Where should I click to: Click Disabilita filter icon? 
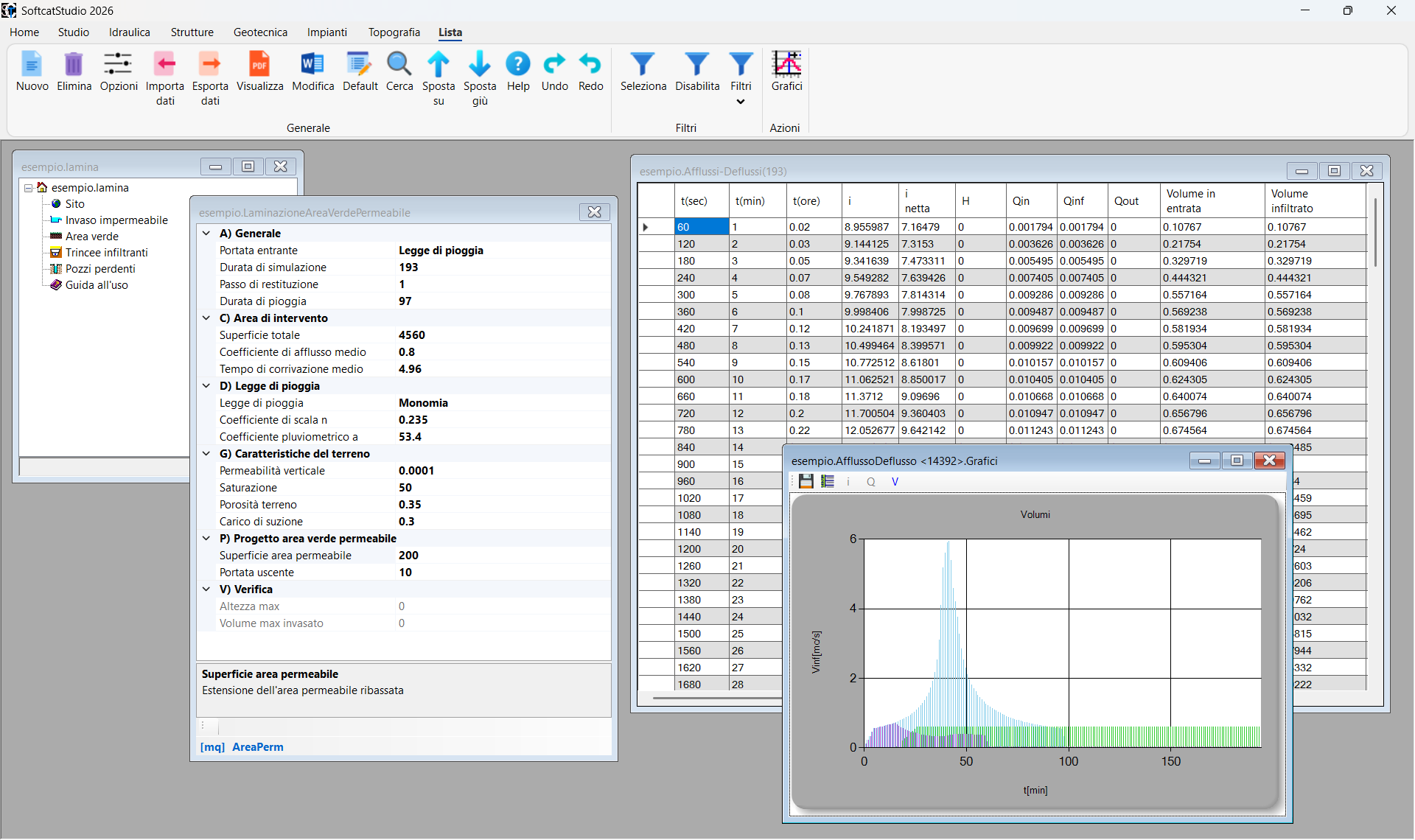pyautogui.click(x=697, y=64)
